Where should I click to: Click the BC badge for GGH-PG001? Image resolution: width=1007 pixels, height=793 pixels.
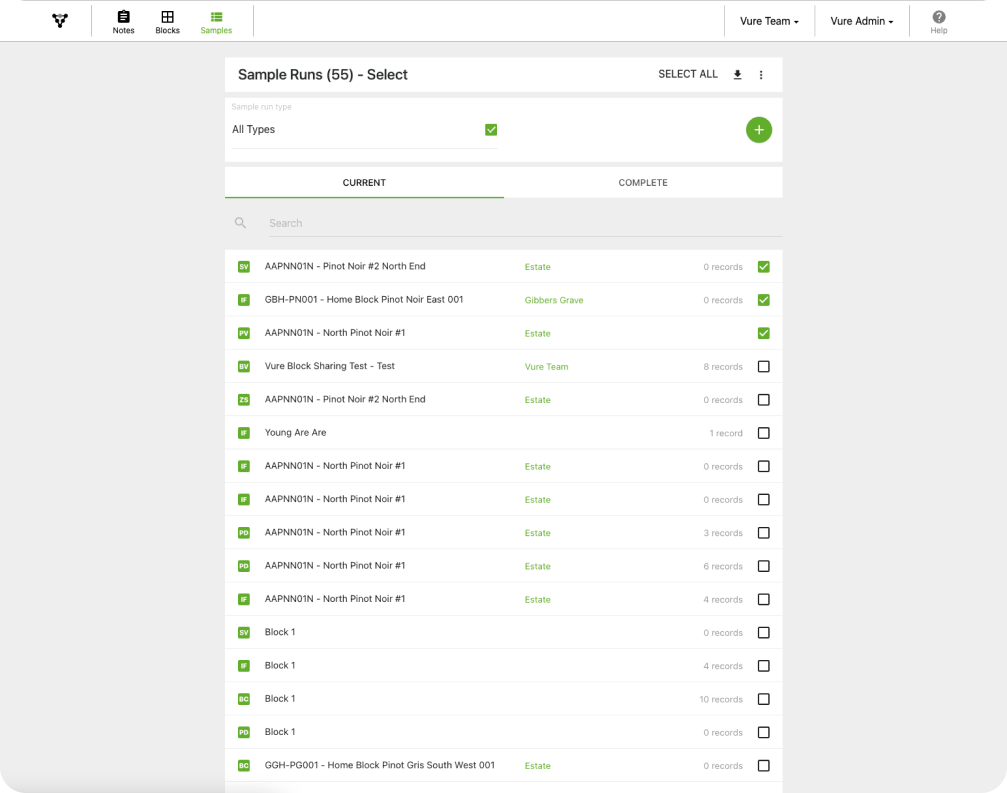[x=244, y=765]
